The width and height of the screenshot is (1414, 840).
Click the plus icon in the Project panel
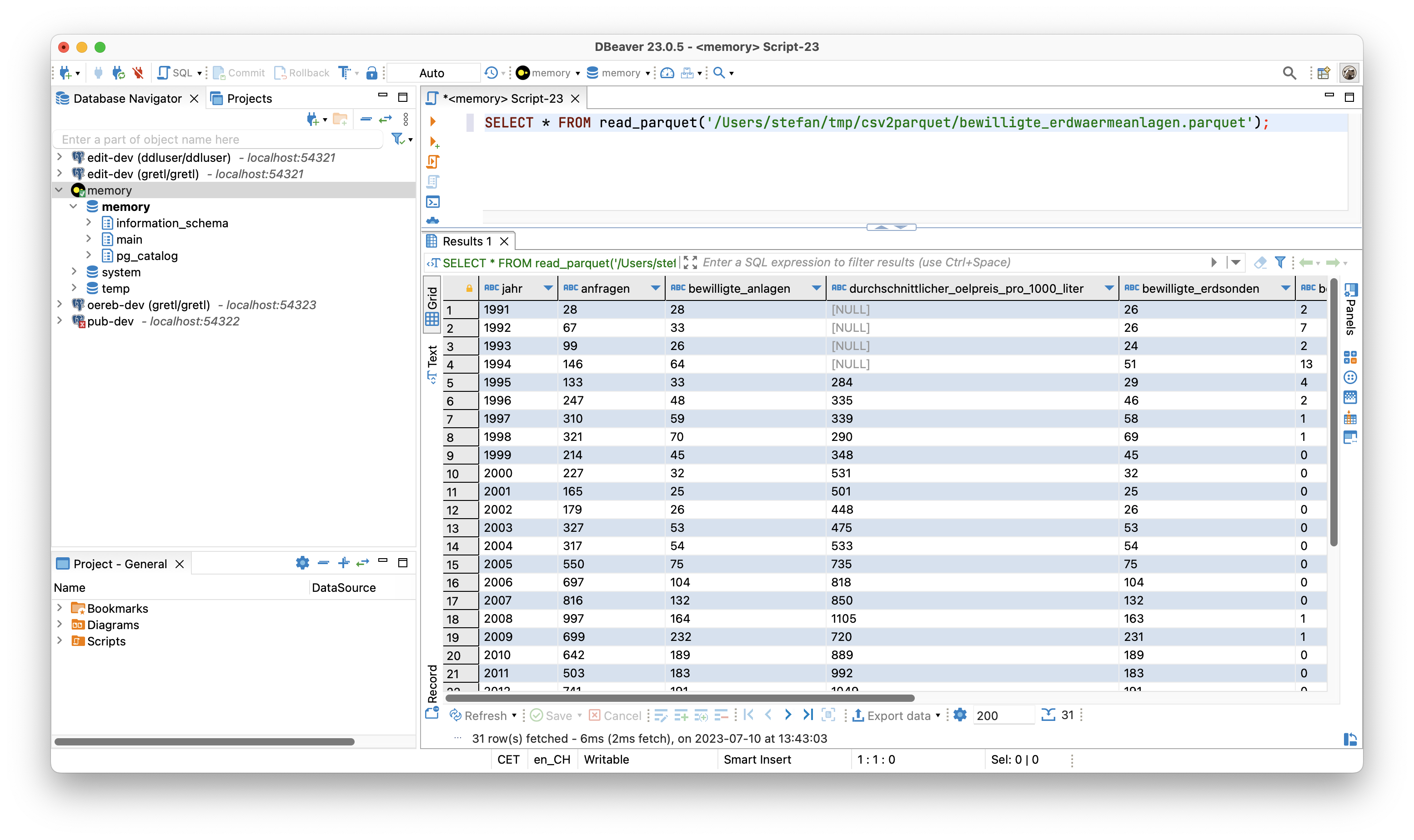344,563
